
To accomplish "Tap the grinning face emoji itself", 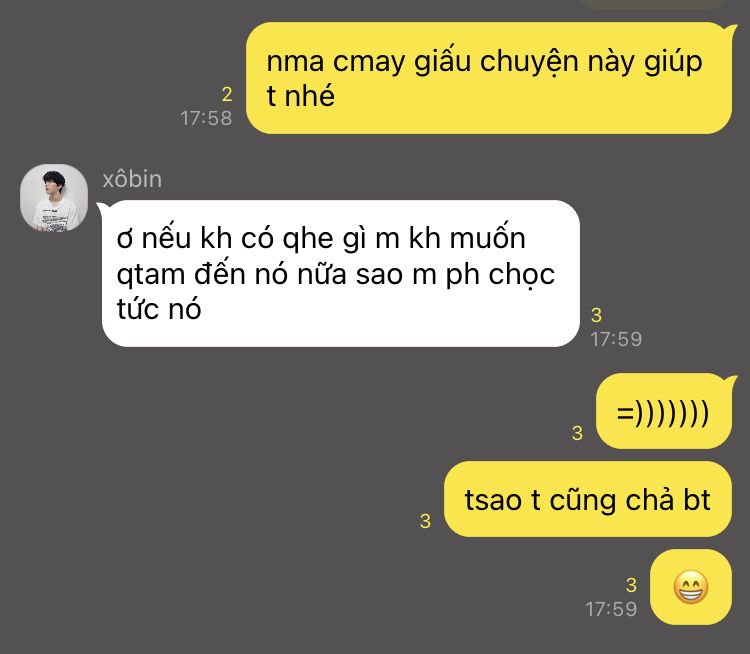I will [x=691, y=587].
